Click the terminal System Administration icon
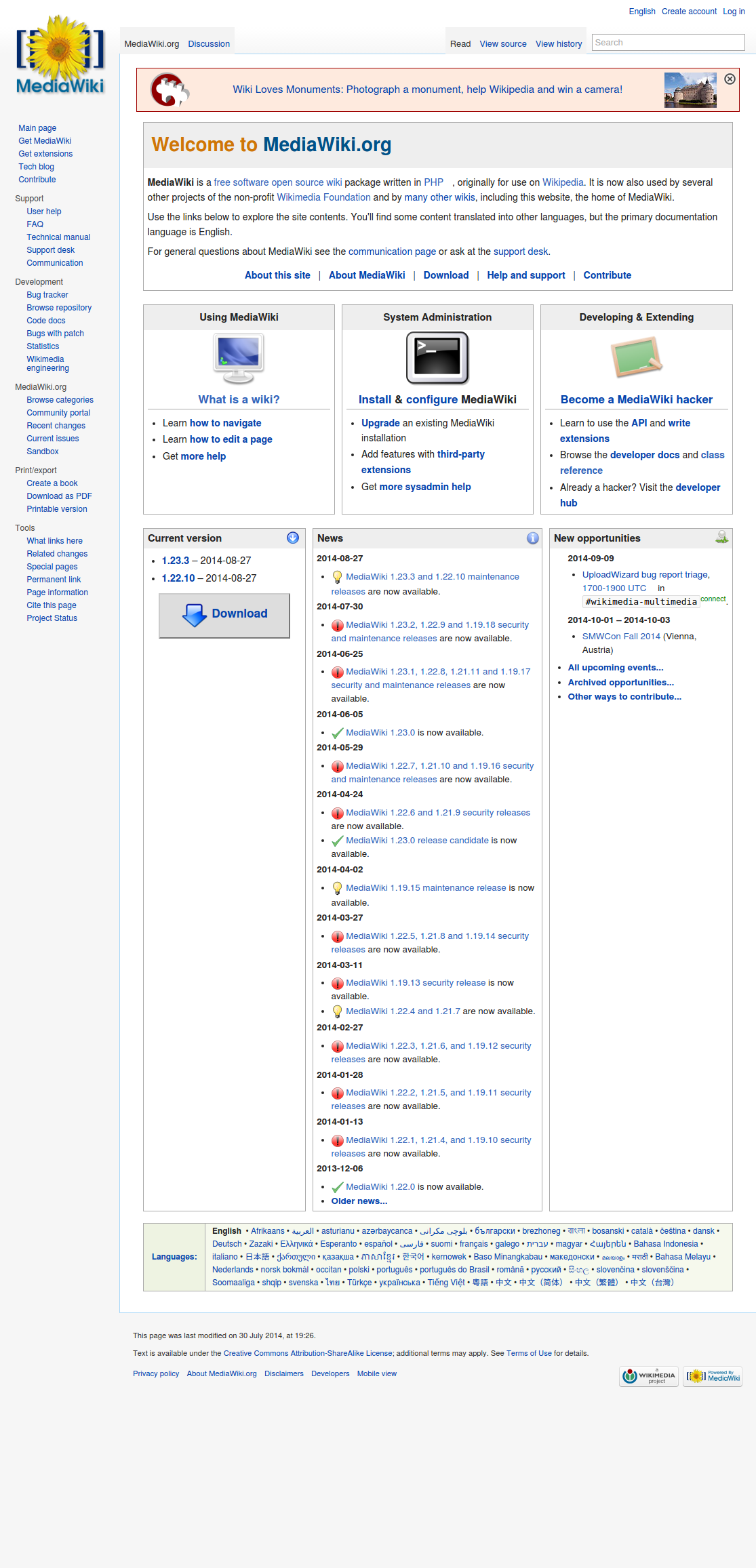Image resolution: width=756 pixels, height=1568 pixels. point(437,358)
